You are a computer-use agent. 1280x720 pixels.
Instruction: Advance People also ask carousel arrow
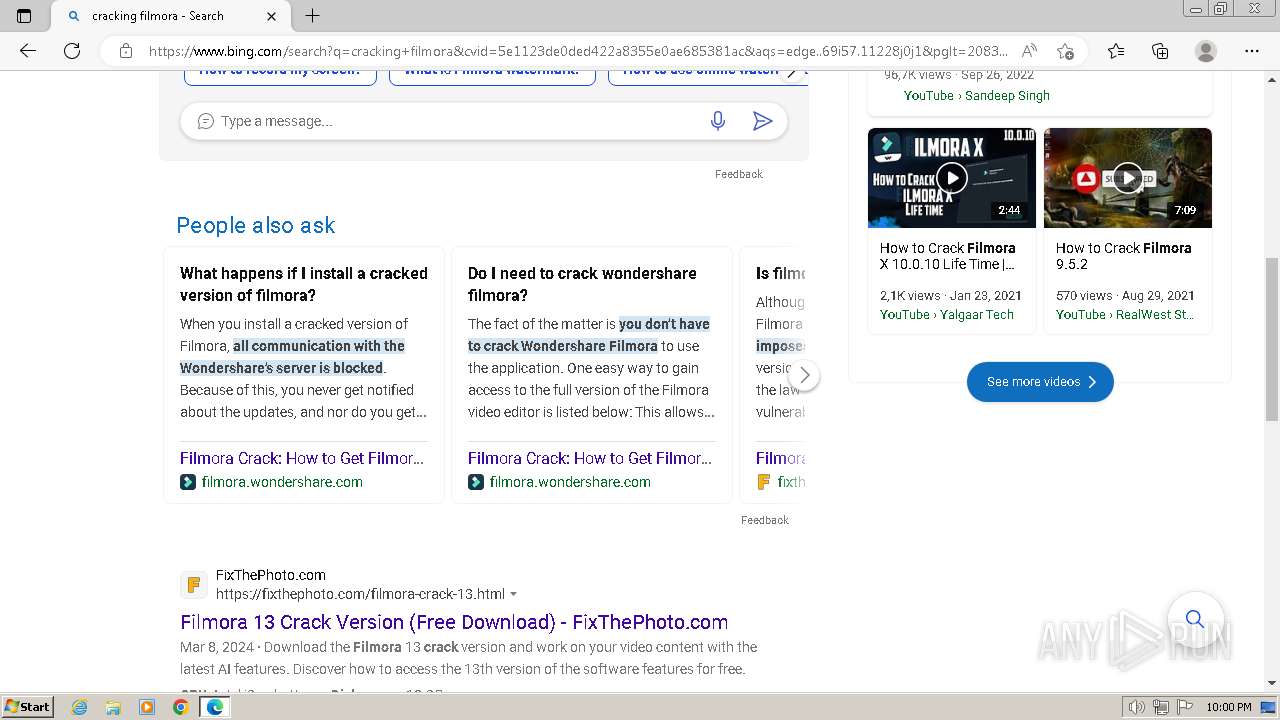coord(805,376)
